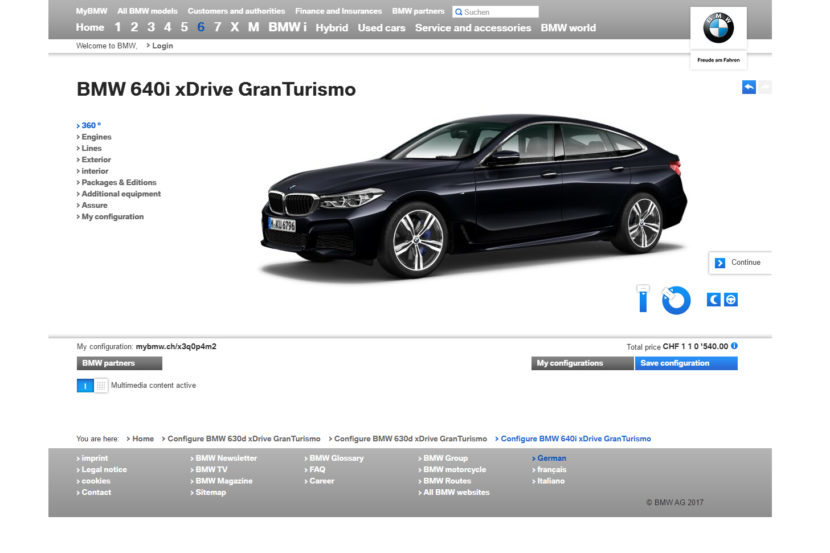Select the 6 series nav item

pos(201,27)
